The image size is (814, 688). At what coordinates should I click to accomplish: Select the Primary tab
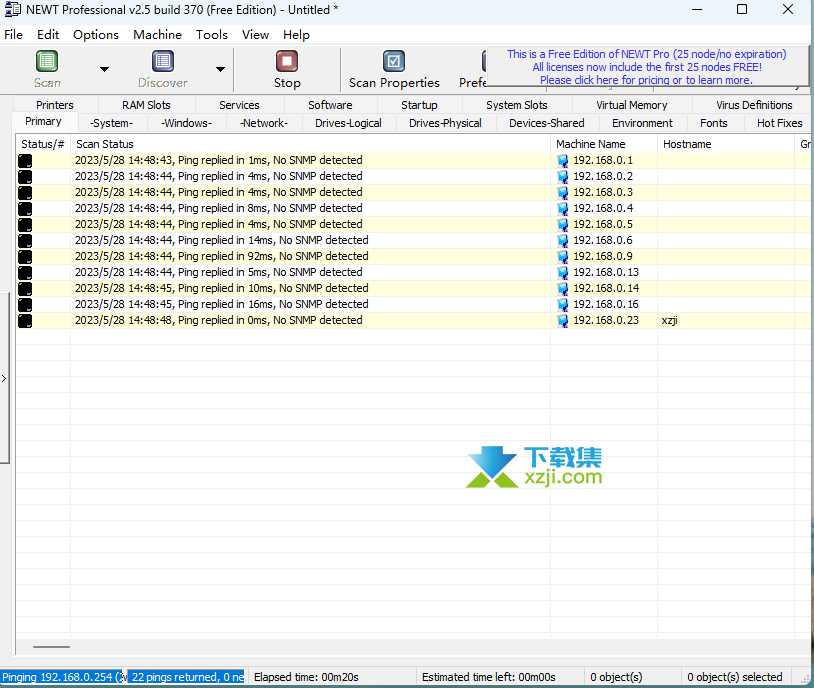(44, 122)
